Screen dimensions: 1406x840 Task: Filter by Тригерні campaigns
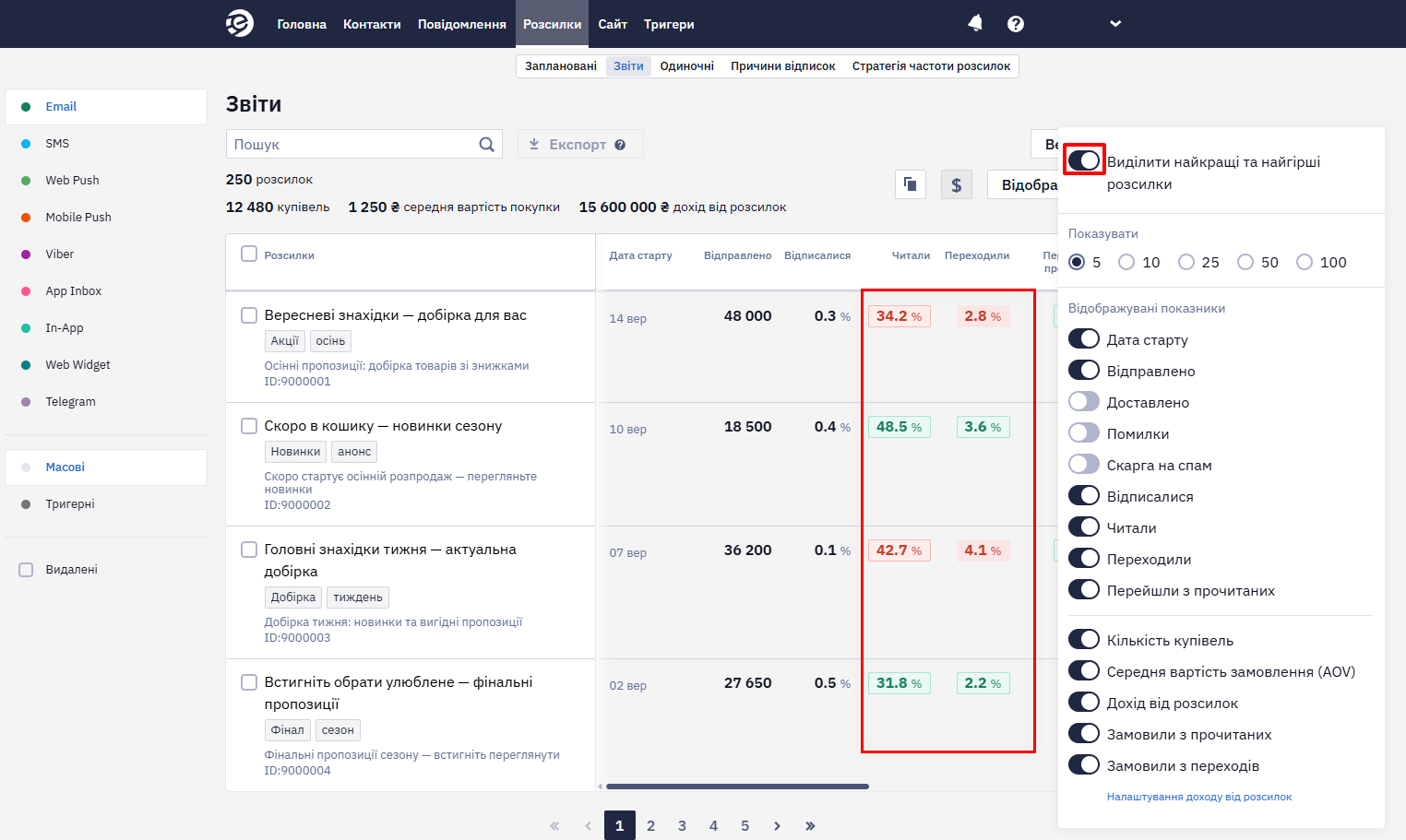[70, 504]
